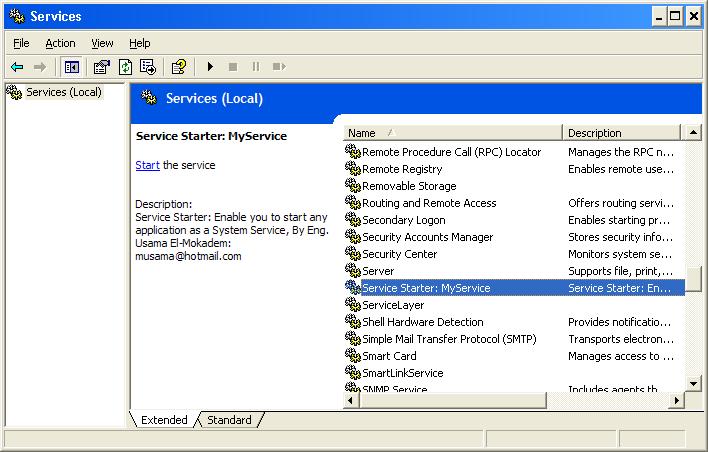Toggle the Show/Hide Console Tree icon
The image size is (708, 452).
click(x=72, y=67)
